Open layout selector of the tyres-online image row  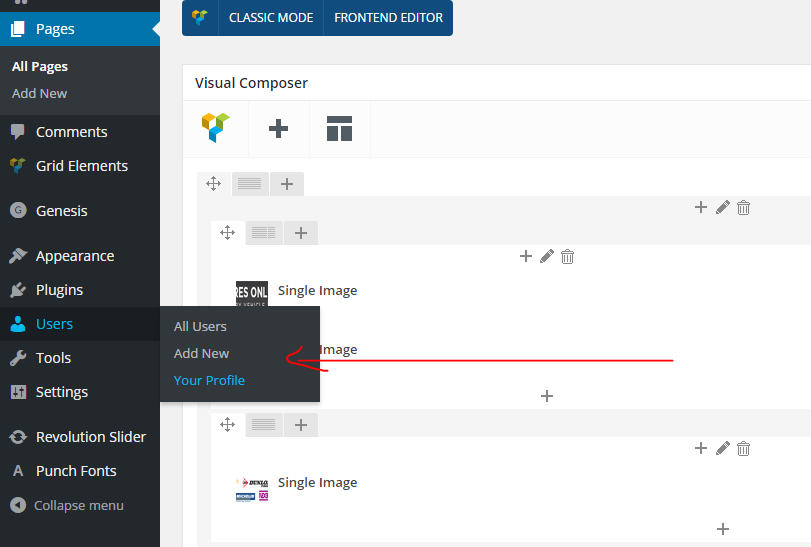click(264, 233)
